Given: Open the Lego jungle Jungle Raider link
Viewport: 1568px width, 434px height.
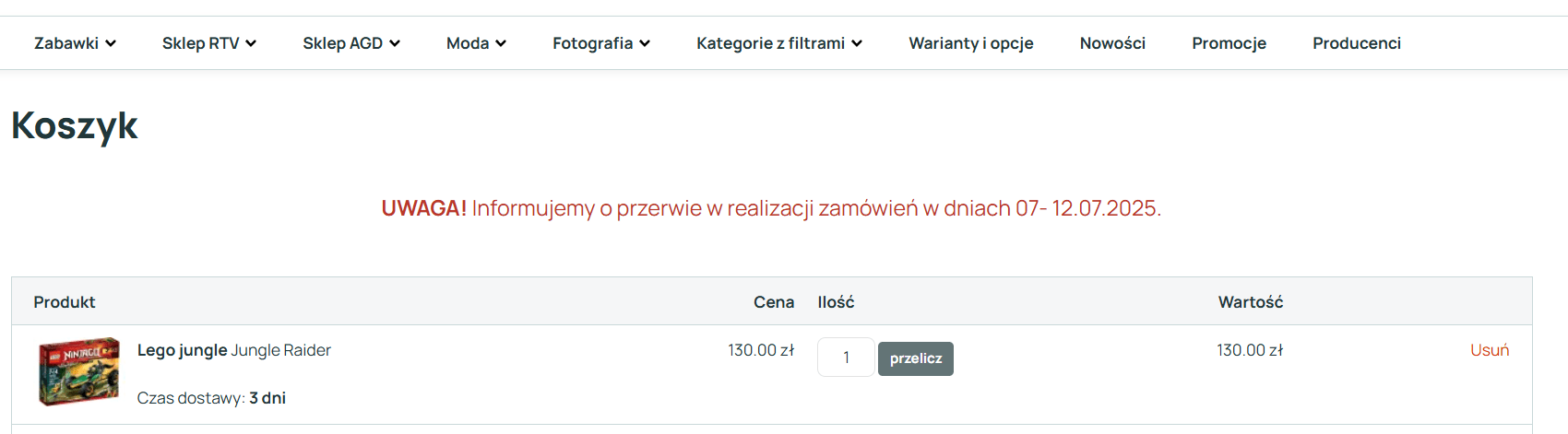Looking at the screenshot, I should click(234, 350).
